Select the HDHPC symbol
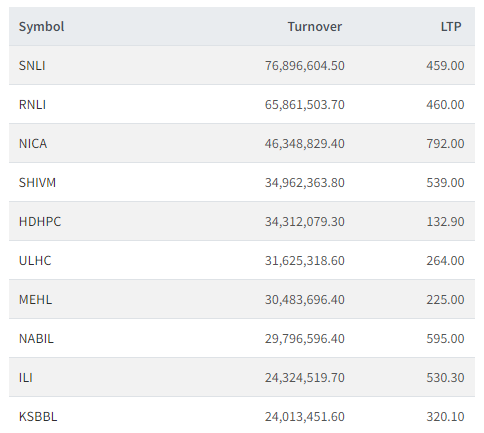Image resolution: width=484 pixels, height=433 pixels. [40, 222]
